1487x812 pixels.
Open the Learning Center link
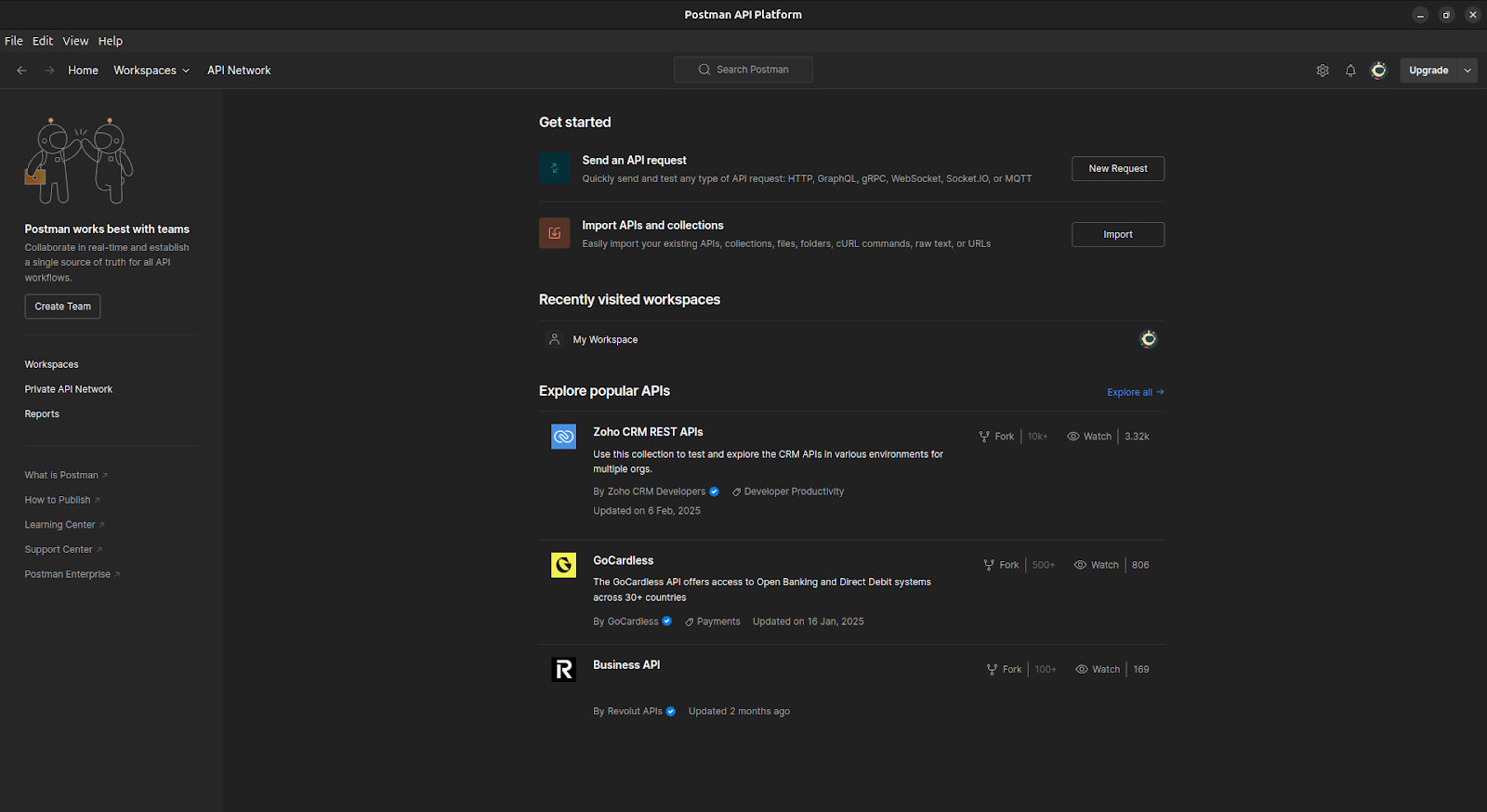(64, 525)
